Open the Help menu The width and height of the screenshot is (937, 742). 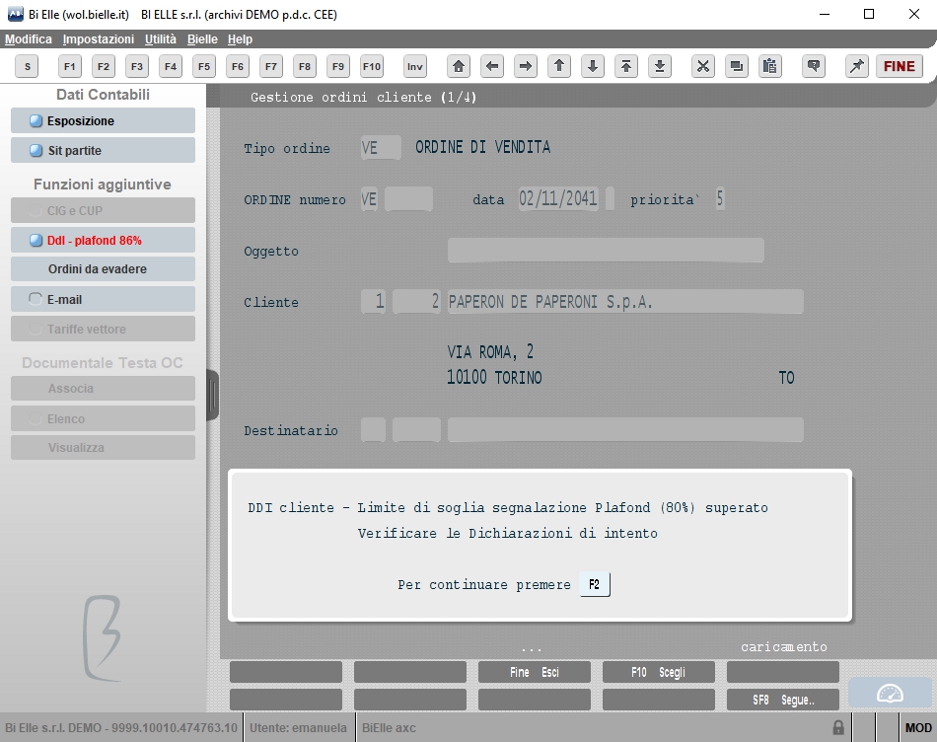click(240, 39)
